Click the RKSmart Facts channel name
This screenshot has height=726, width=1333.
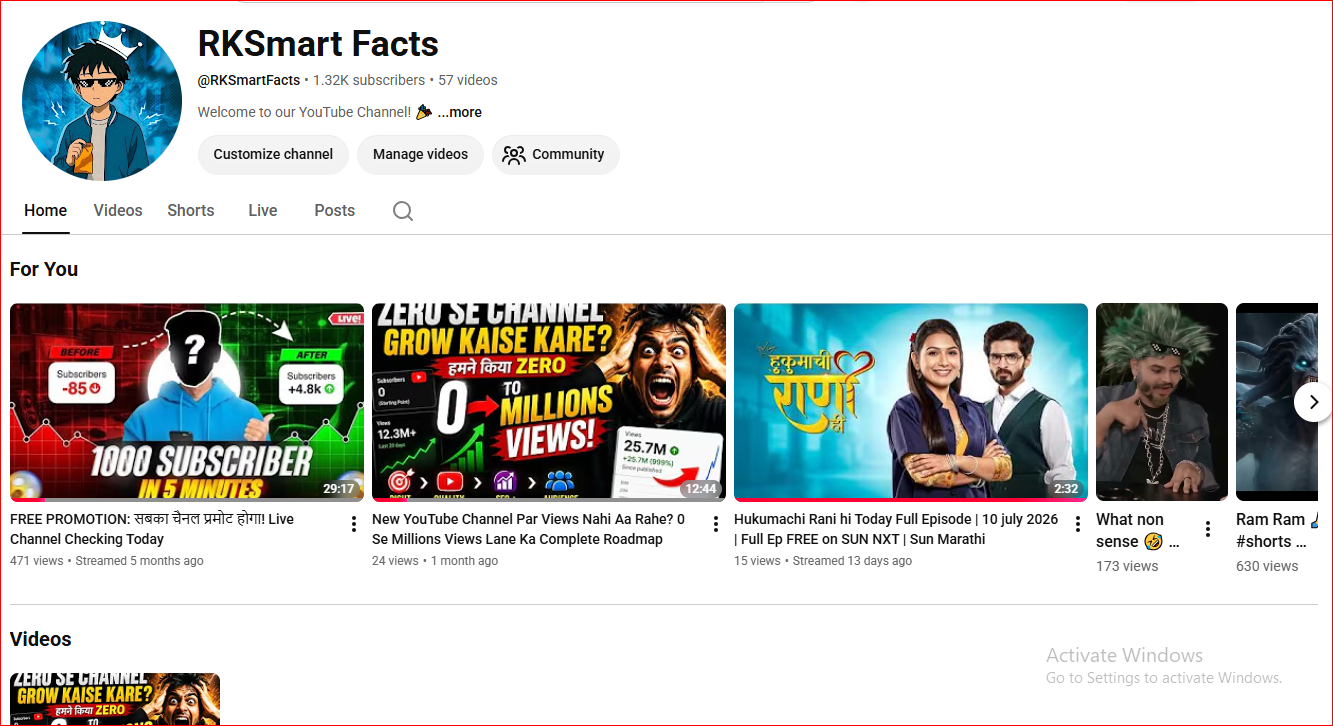[x=318, y=44]
